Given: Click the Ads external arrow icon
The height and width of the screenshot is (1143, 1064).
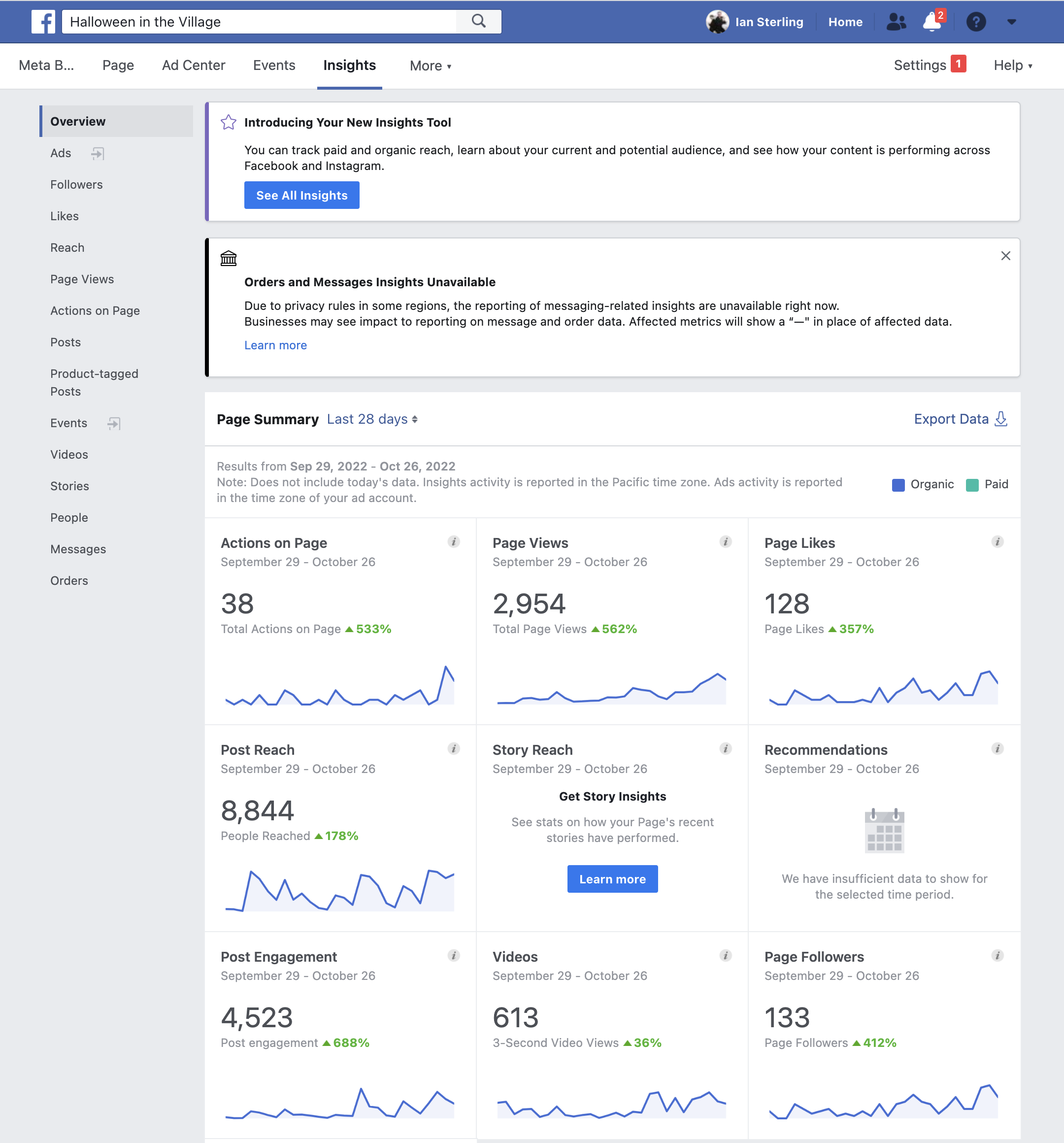Looking at the screenshot, I should coord(98,153).
